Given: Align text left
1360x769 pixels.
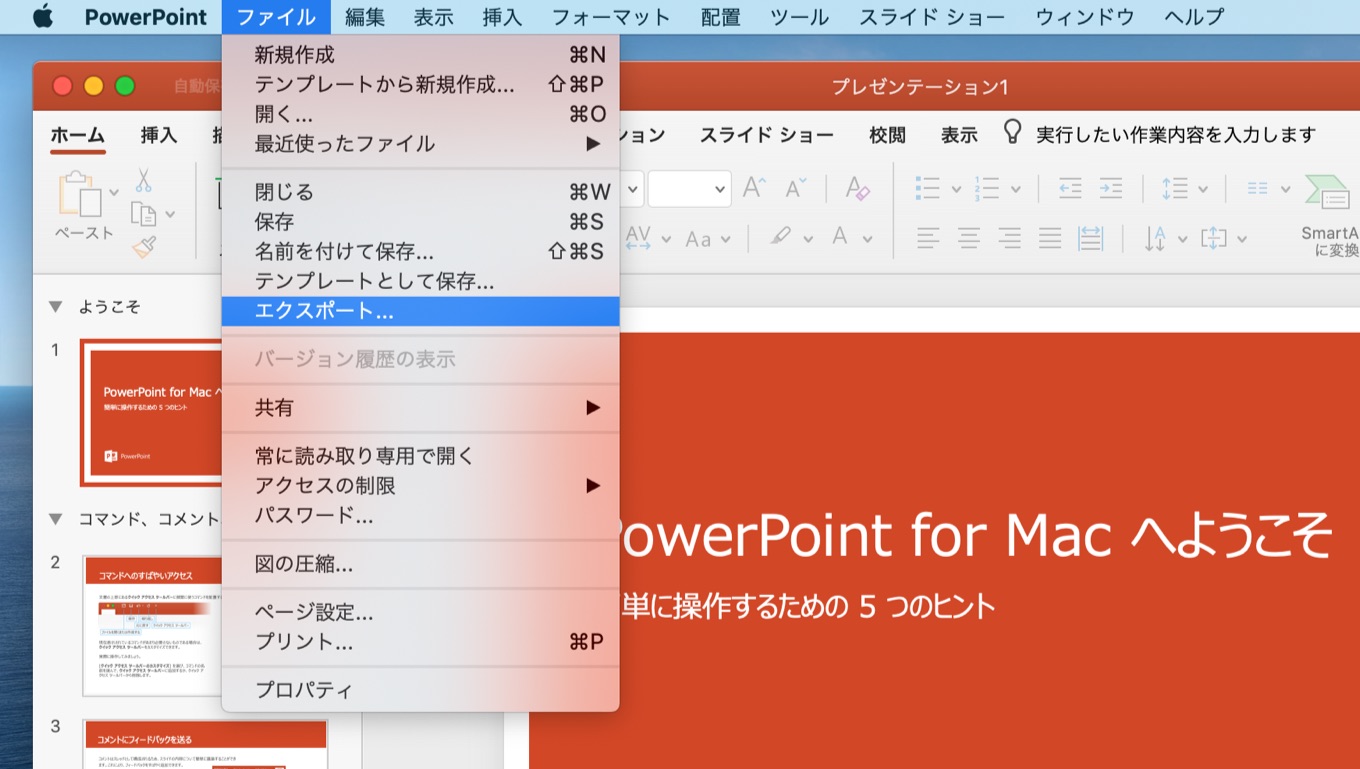Looking at the screenshot, I should tap(928, 238).
